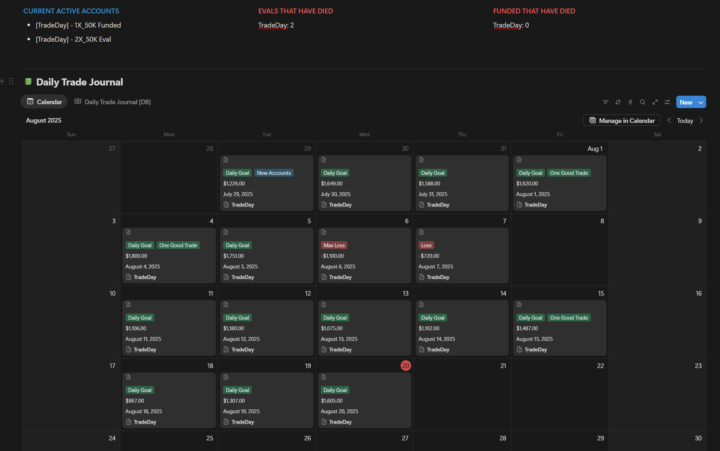Click EVALS THAT HAVE DIED heading
This screenshot has height=451, width=720.
[296, 11]
